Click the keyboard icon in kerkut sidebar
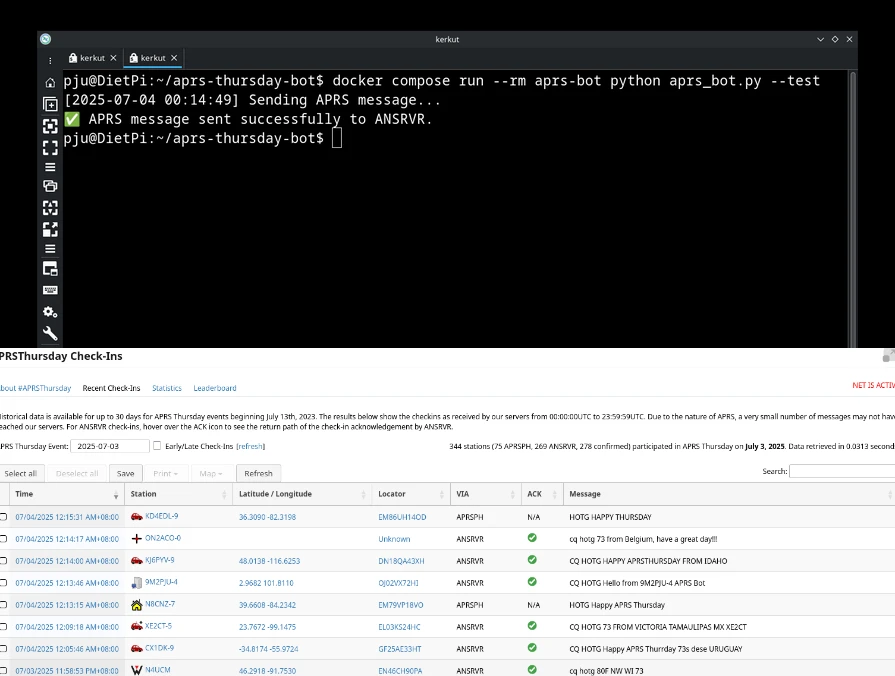This screenshot has height=676, width=895. (x=50, y=290)
